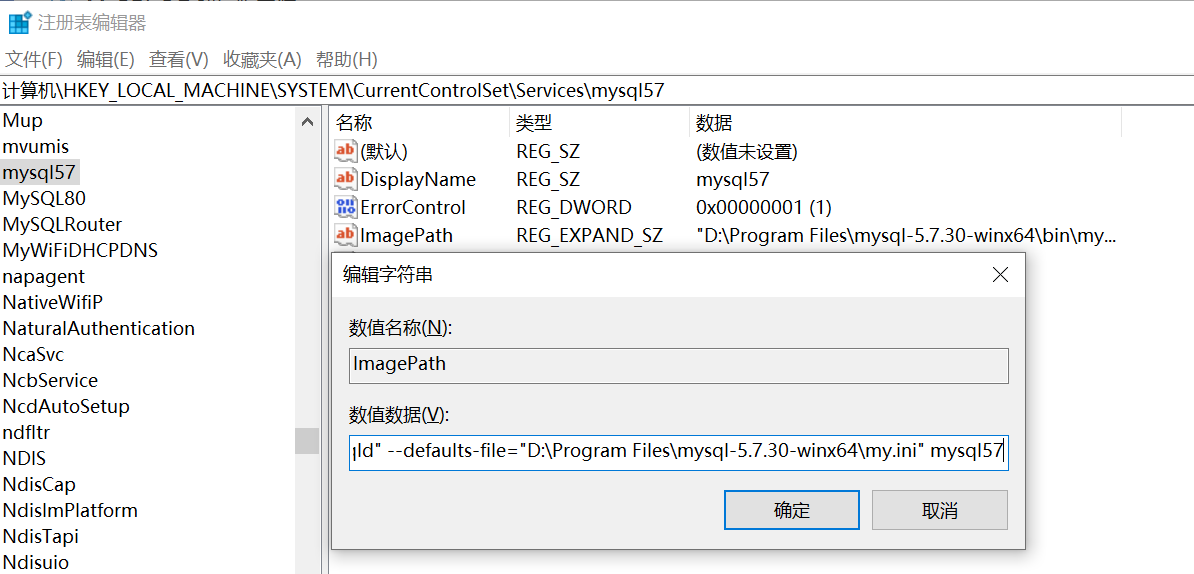Click the string icon next to (默认) value
The height and width of the screenshot is (574, 1194).
pos(346,152)
